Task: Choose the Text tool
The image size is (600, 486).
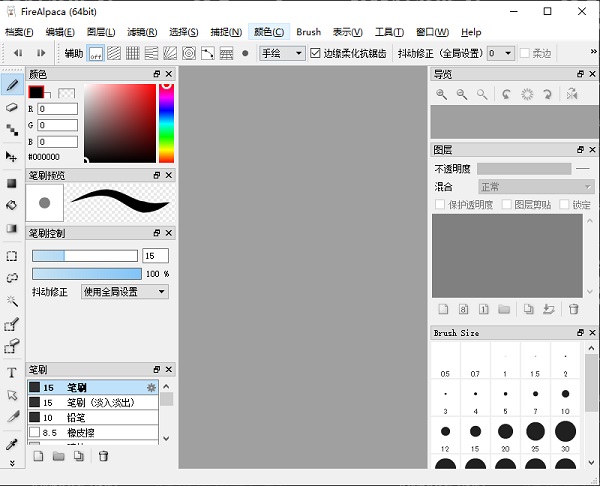Action: pos(12,372)
